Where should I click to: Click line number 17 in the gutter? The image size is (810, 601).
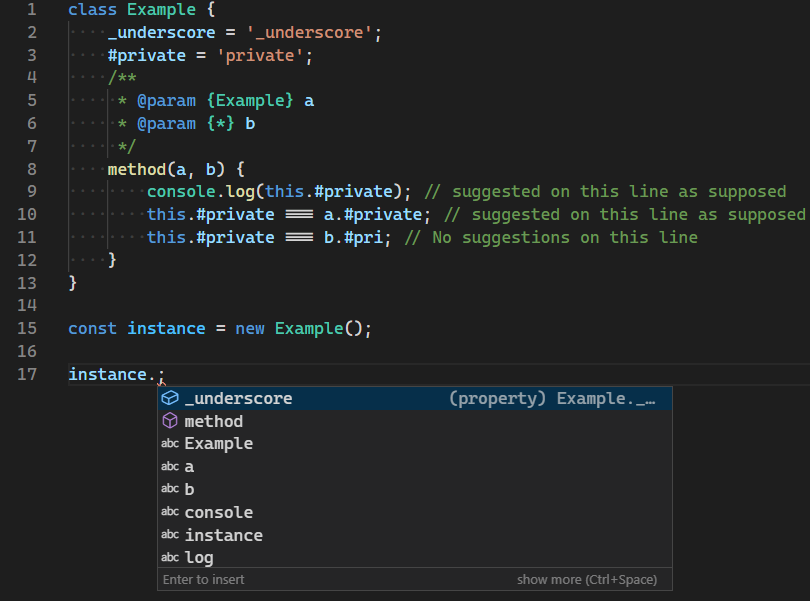(27, 374)
